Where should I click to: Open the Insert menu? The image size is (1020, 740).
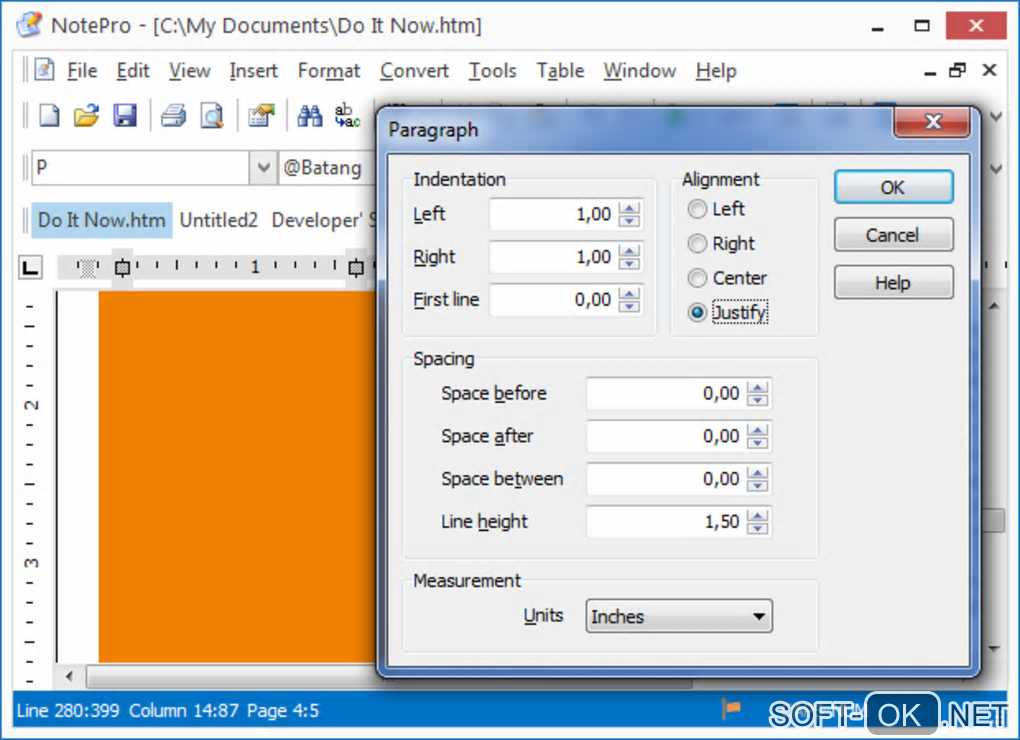[253, 70]
